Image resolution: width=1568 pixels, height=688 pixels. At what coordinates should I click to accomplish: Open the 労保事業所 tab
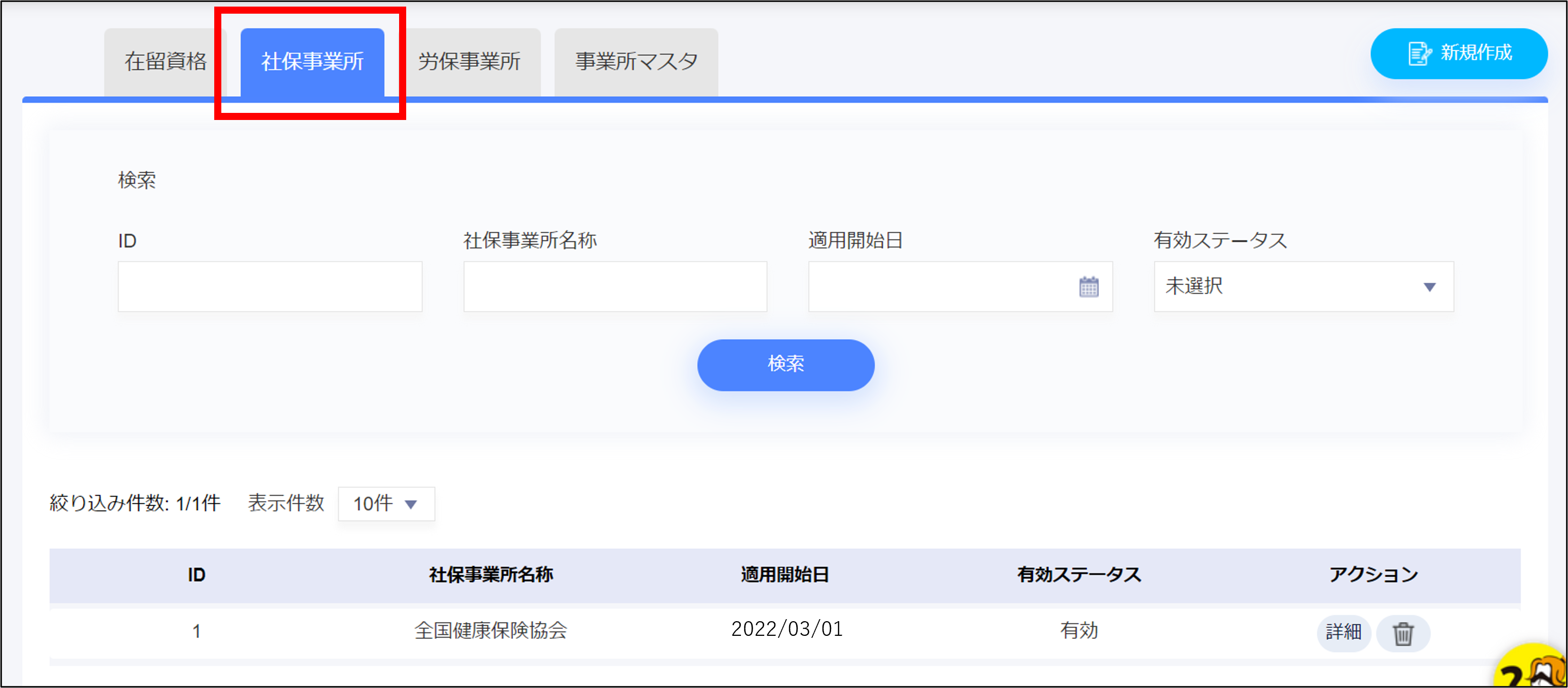(x=469, y=61)
